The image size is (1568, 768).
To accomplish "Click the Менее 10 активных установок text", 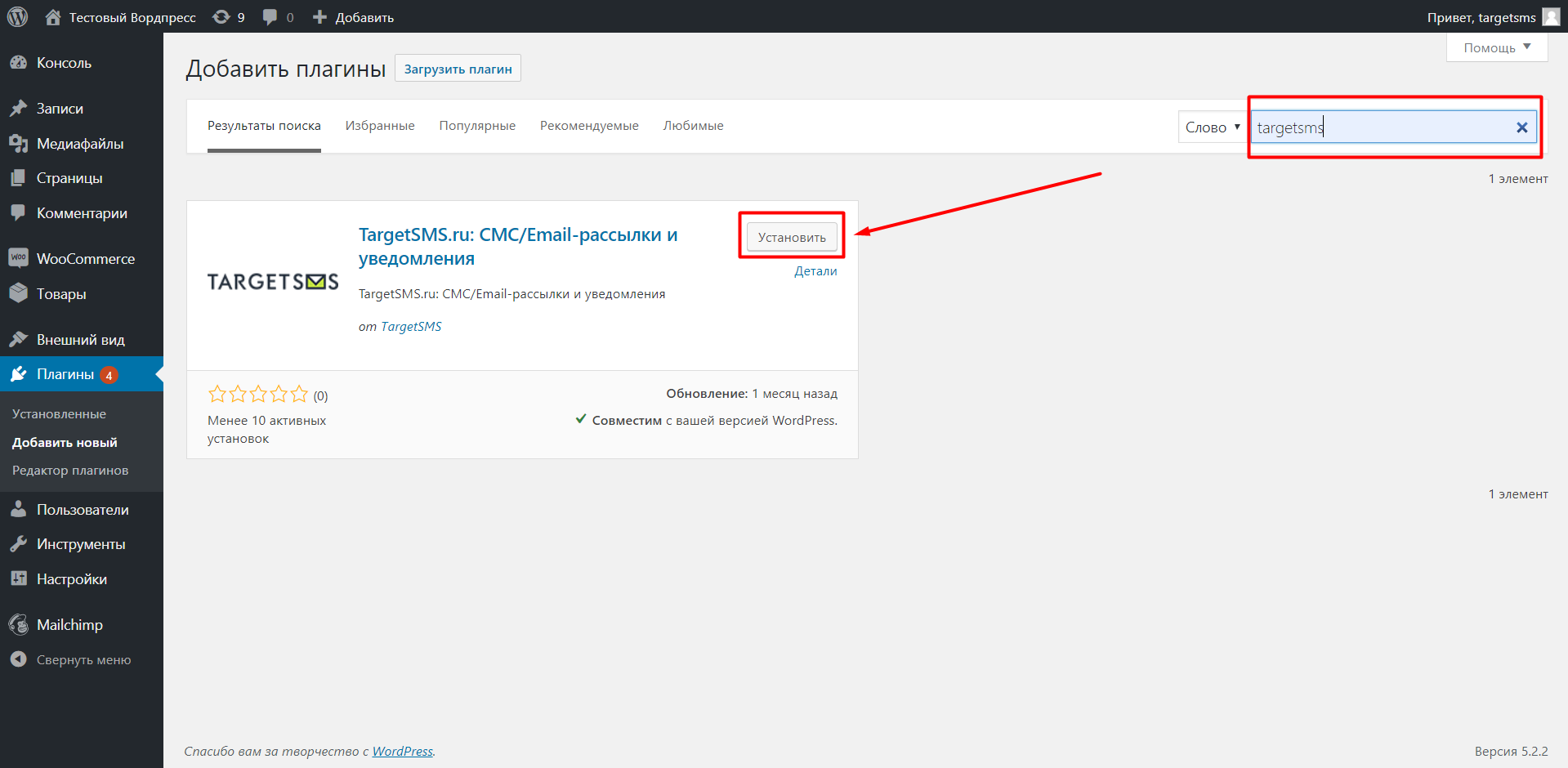I will pos(266,430).
